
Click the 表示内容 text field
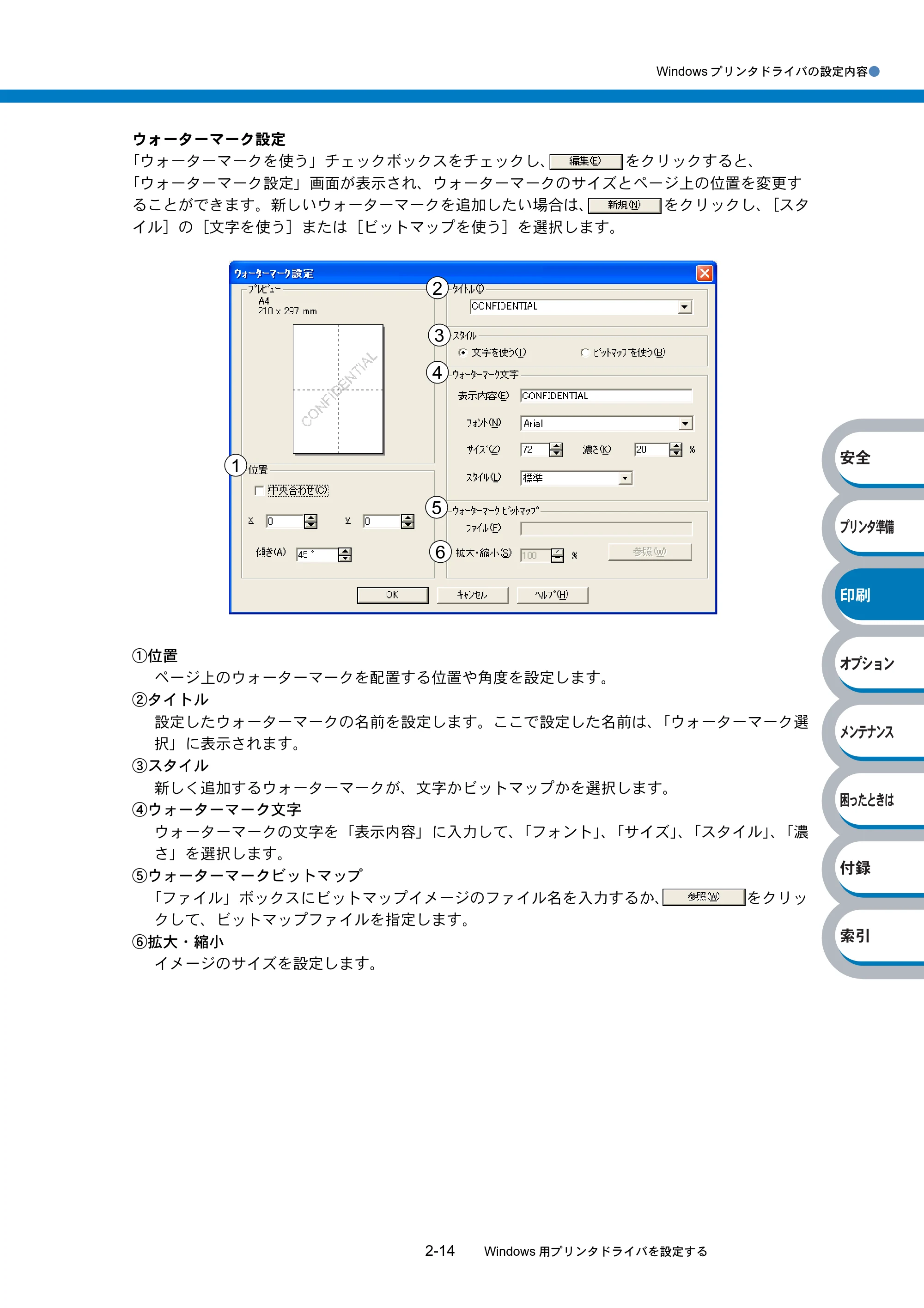[x=606, y=396]
